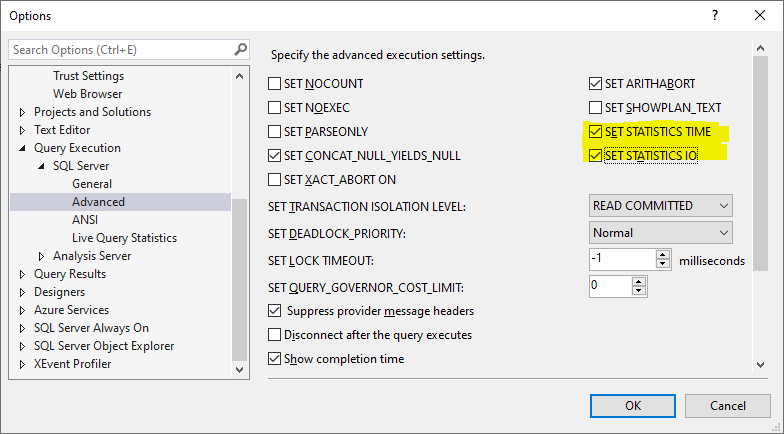
Task: Open the help question mark button
Action: (714, 16)
